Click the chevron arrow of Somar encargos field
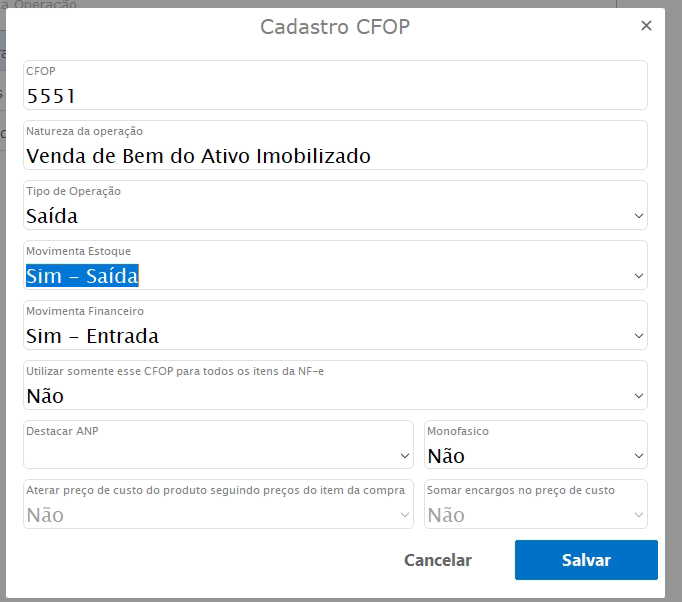Image resolution: width=682 pixels, height=602 pixels. (x=639, y=516)
